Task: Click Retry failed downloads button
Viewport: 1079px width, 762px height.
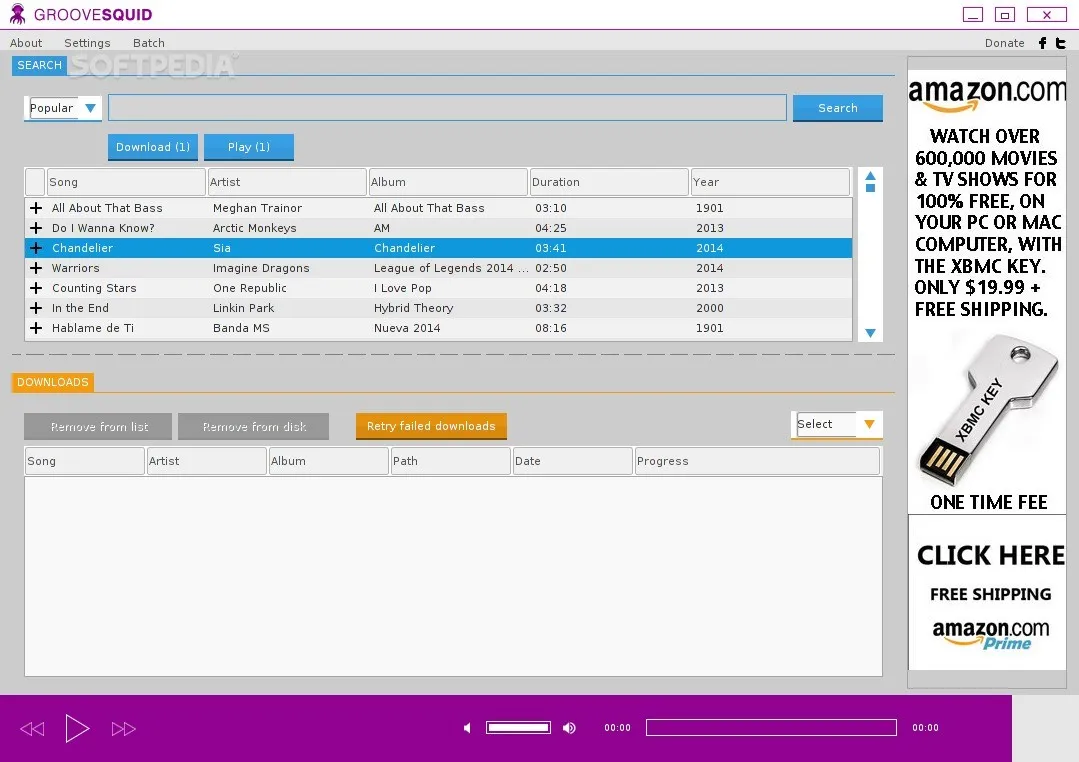Action: [431, 426]
